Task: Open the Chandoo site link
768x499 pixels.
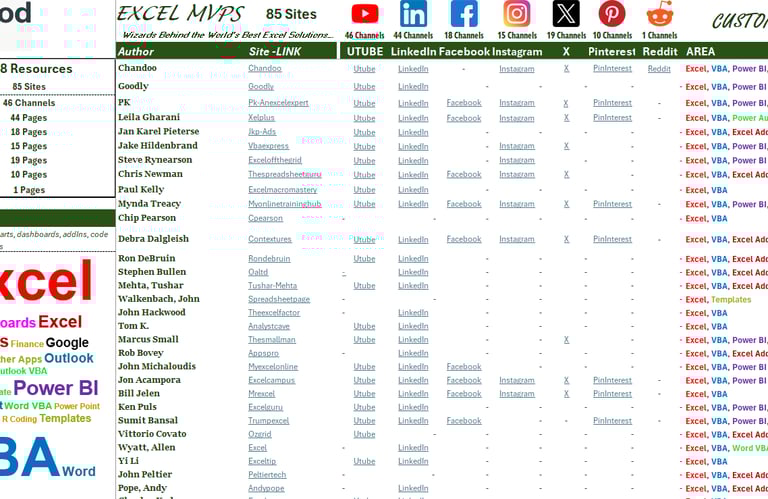Action: (x=264, y=68)
